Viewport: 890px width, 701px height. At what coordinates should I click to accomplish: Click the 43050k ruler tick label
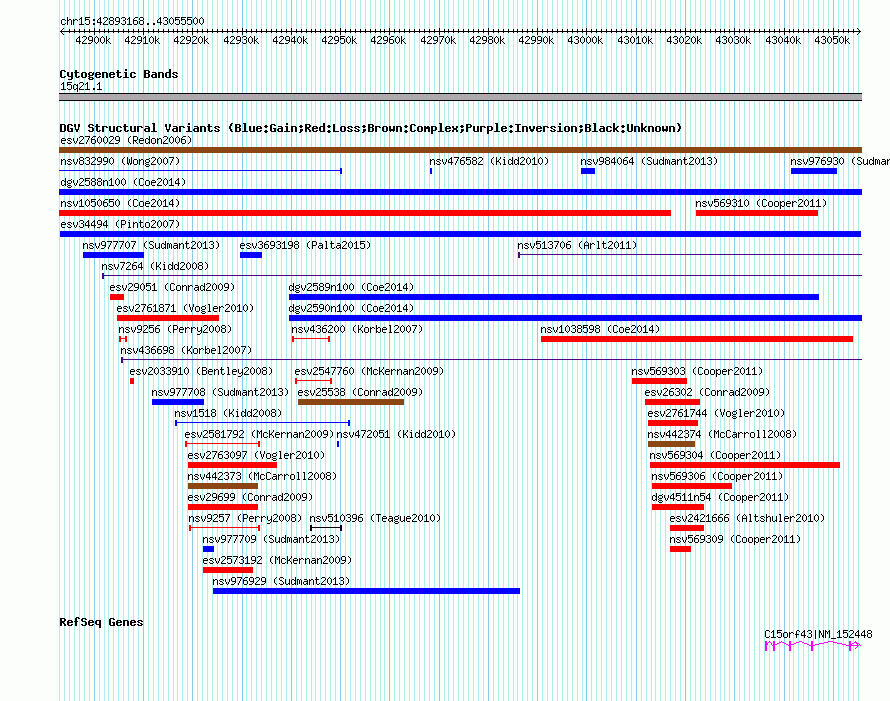tap(832, 40)
